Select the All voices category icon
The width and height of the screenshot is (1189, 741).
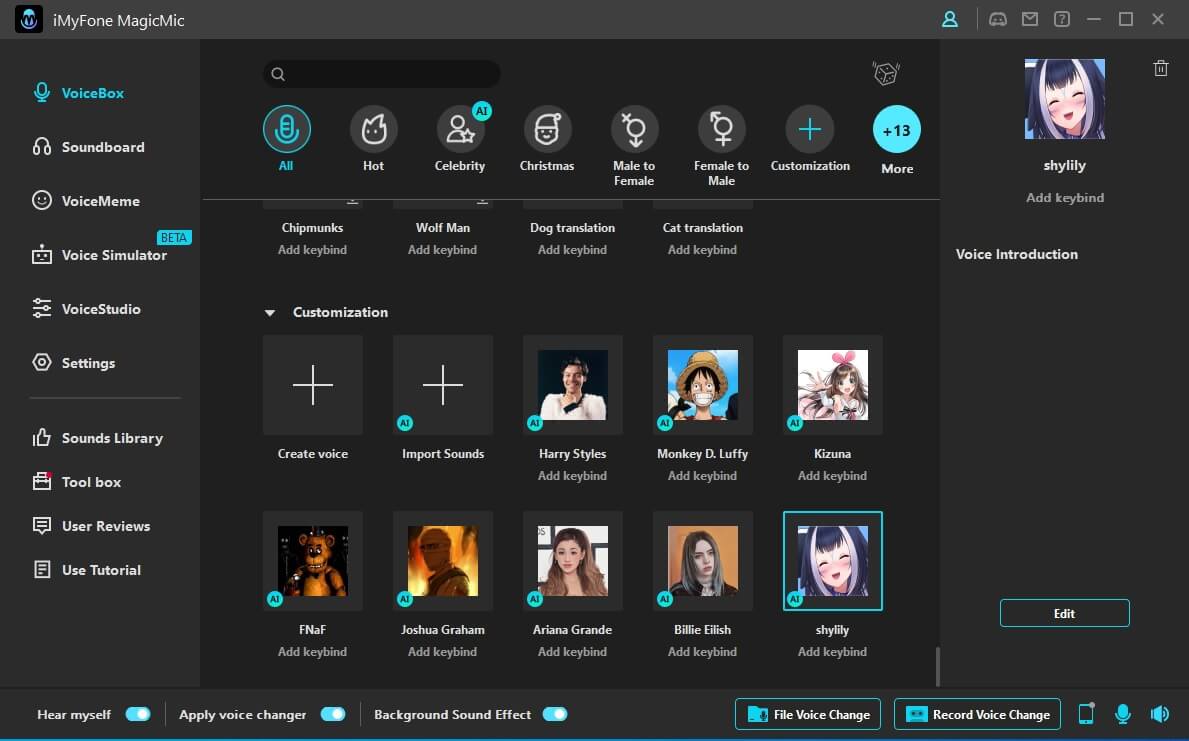(287, 129)
